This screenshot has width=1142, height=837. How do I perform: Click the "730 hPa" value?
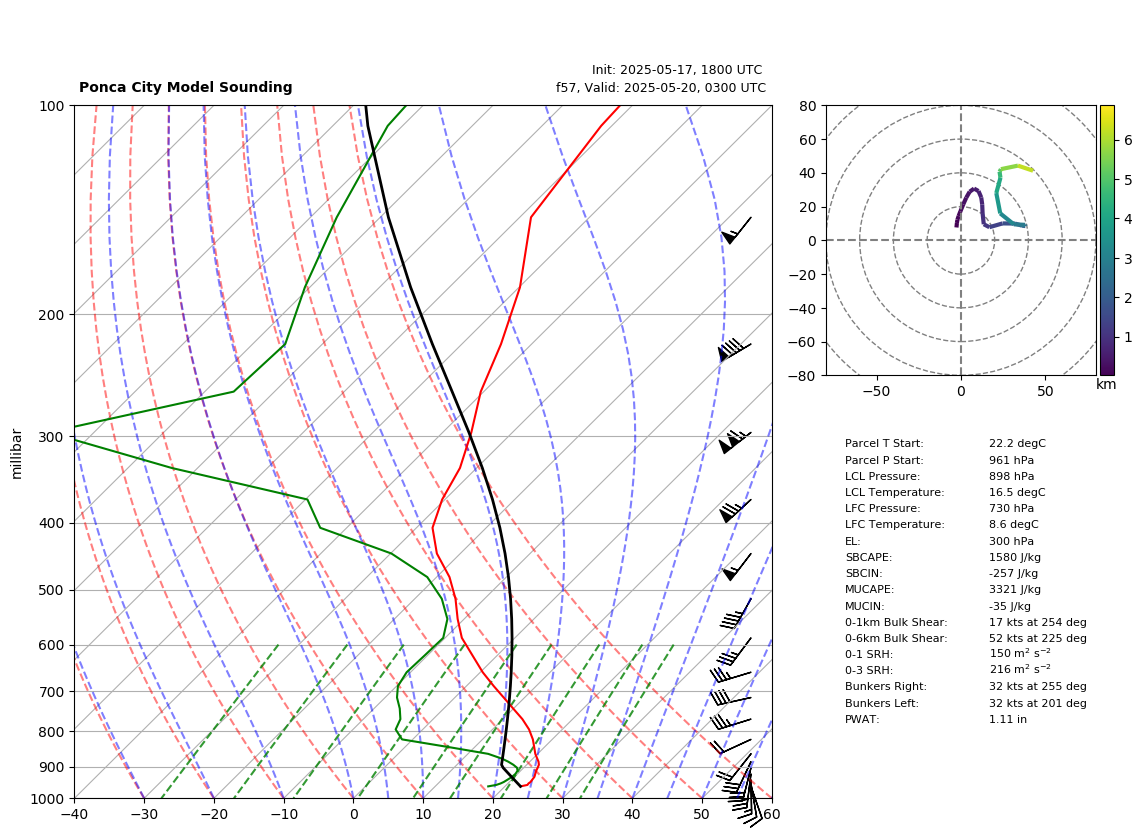[1012, 508]
